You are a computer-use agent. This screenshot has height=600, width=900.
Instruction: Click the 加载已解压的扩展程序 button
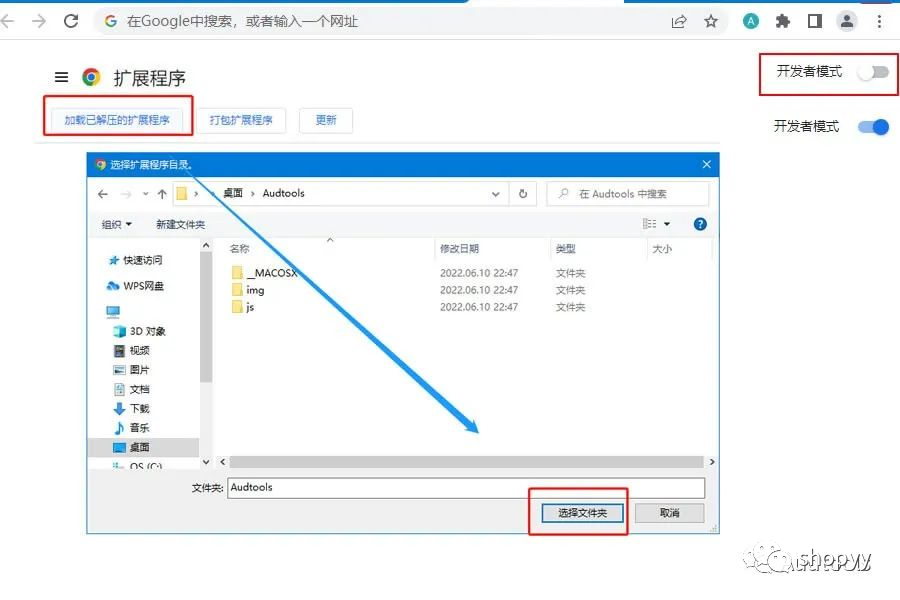pyautogui.click(x=118, y=117)
